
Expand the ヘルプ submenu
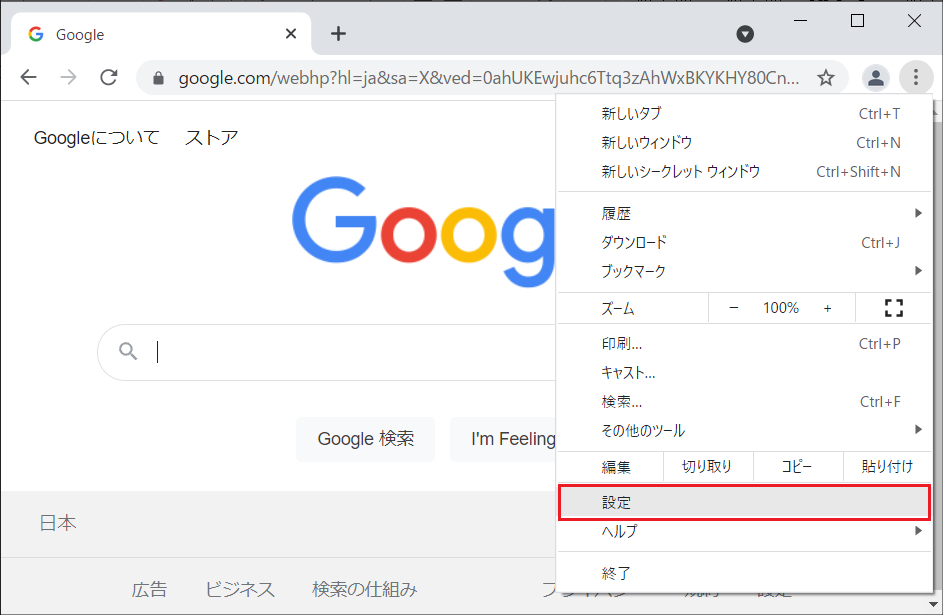point(745,531)
